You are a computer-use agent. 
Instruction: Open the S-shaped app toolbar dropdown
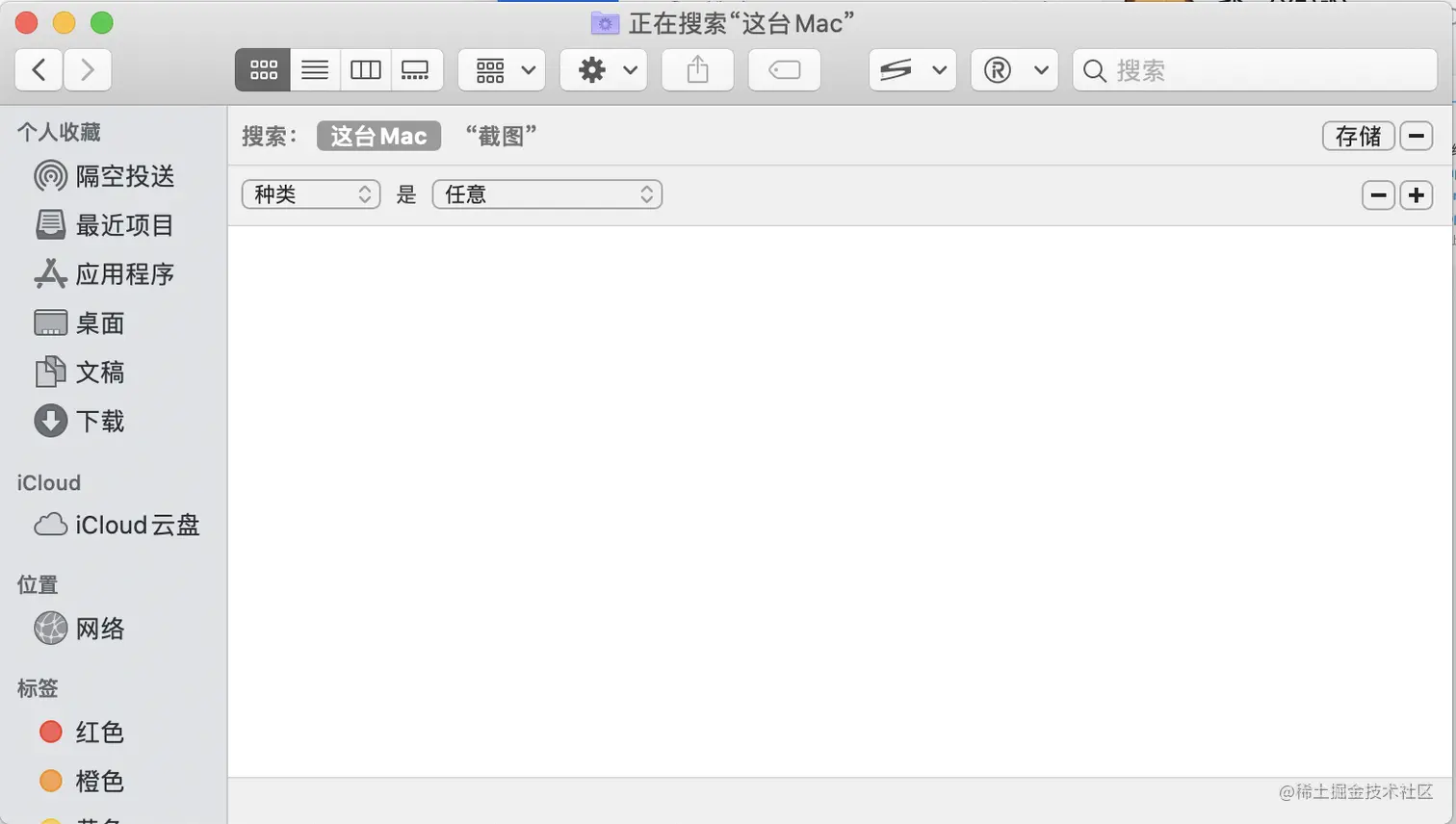(x=913, y=70)
